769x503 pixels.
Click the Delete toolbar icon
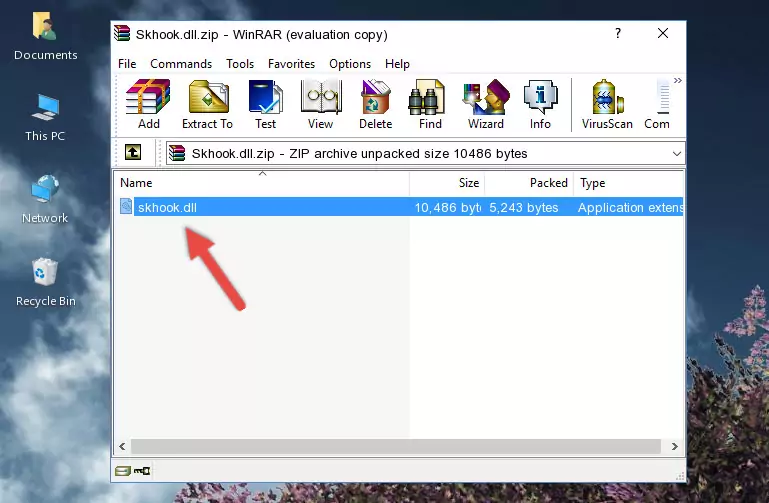point(375,104)
